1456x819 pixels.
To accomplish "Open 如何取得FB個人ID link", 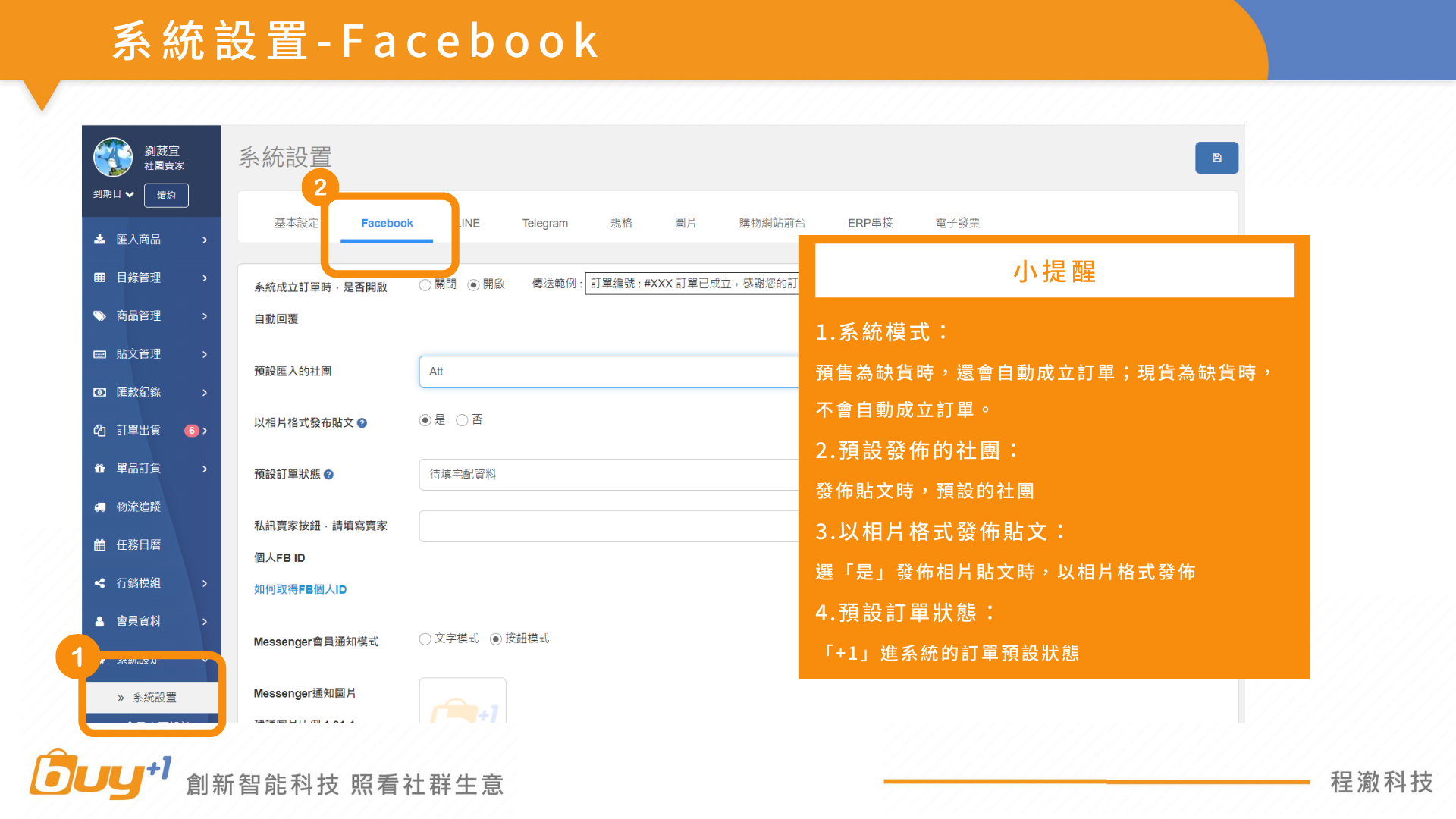I will [x=300, y=589].
